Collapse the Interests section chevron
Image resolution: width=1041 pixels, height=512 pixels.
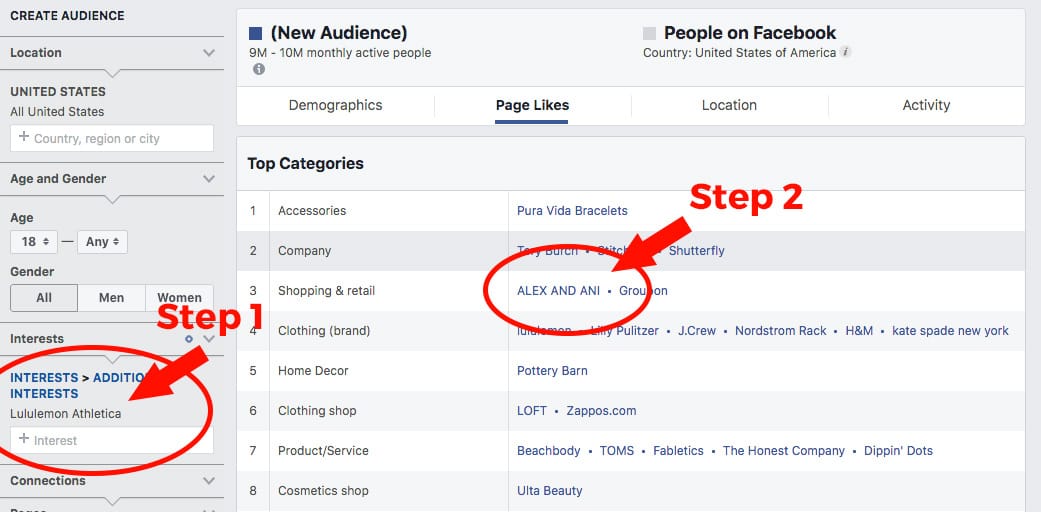pyautogui.click(x=209, y=339)
